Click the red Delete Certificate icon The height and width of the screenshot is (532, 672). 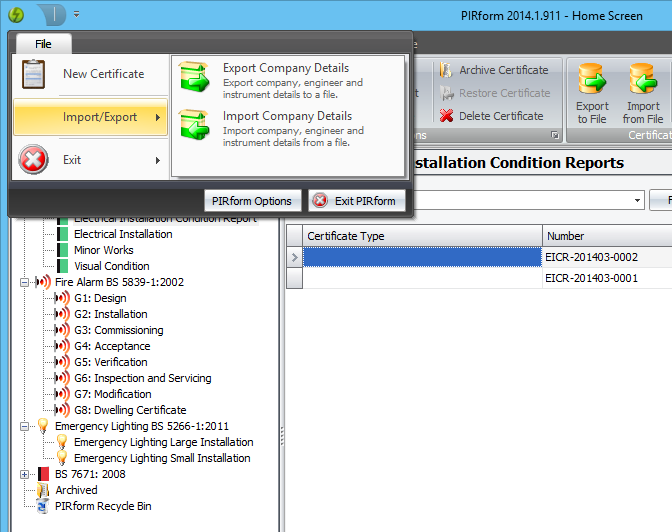click(x=446, y=116)
